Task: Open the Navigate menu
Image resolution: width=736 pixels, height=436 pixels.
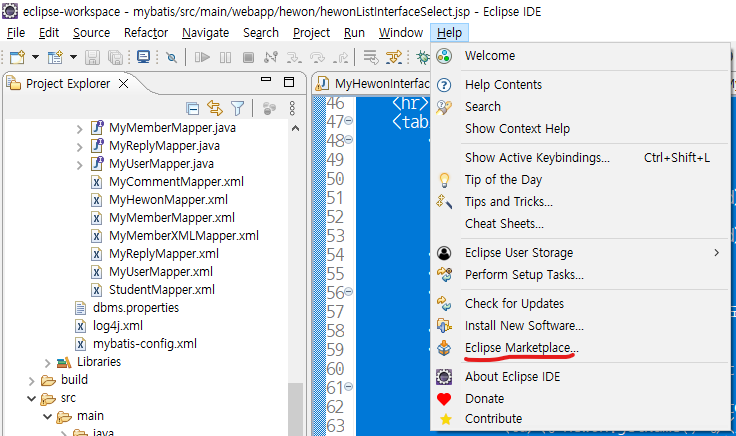Action: pos(206,33)
